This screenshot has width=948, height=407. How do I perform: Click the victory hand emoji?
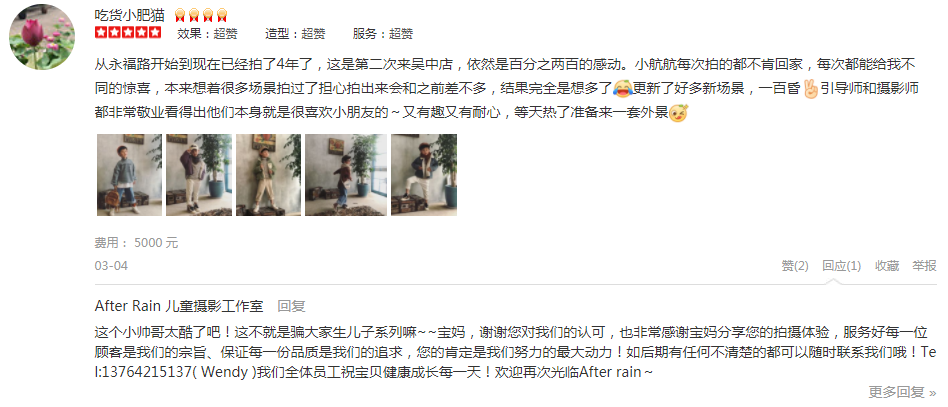(810, 88)
